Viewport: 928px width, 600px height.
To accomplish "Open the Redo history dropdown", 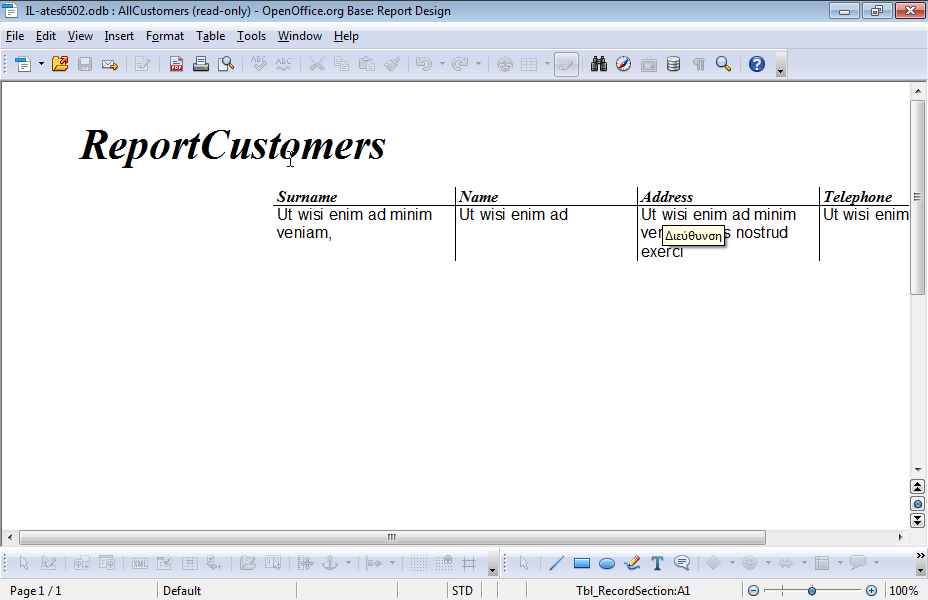I will click(x=478, y=64).
